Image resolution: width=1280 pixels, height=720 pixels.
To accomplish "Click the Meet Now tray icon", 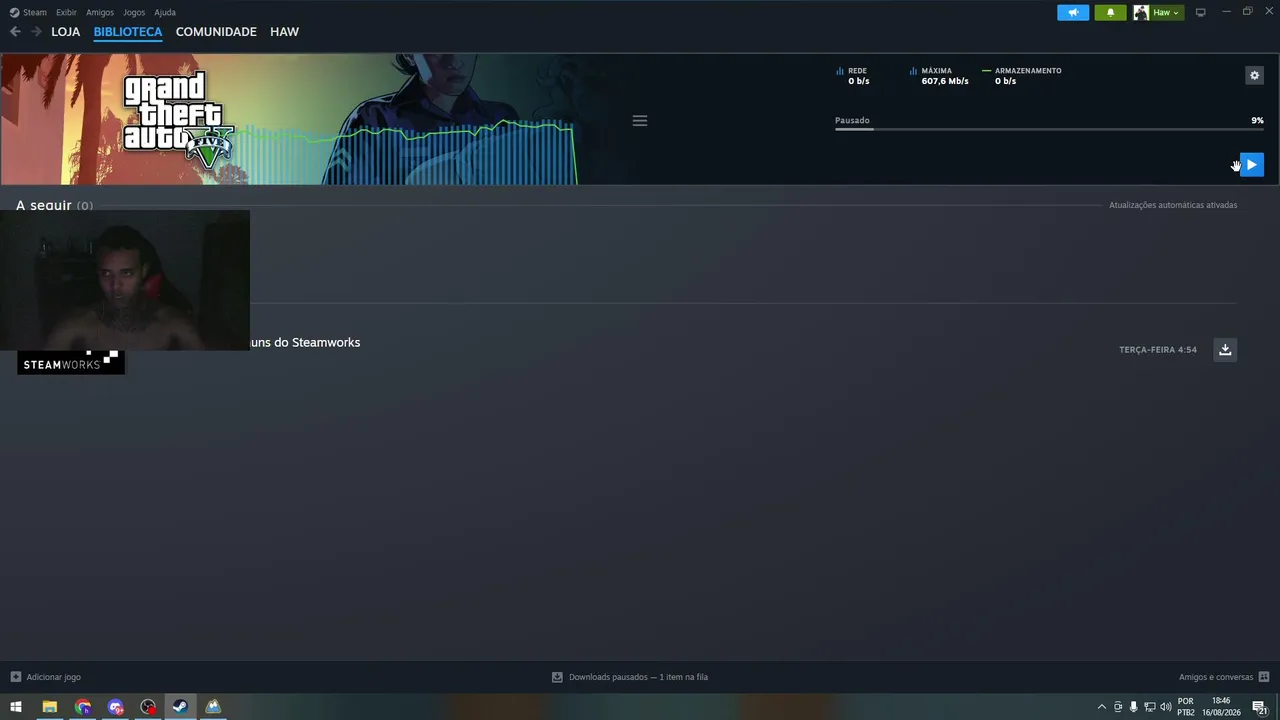I will [x=1118, y=707].
